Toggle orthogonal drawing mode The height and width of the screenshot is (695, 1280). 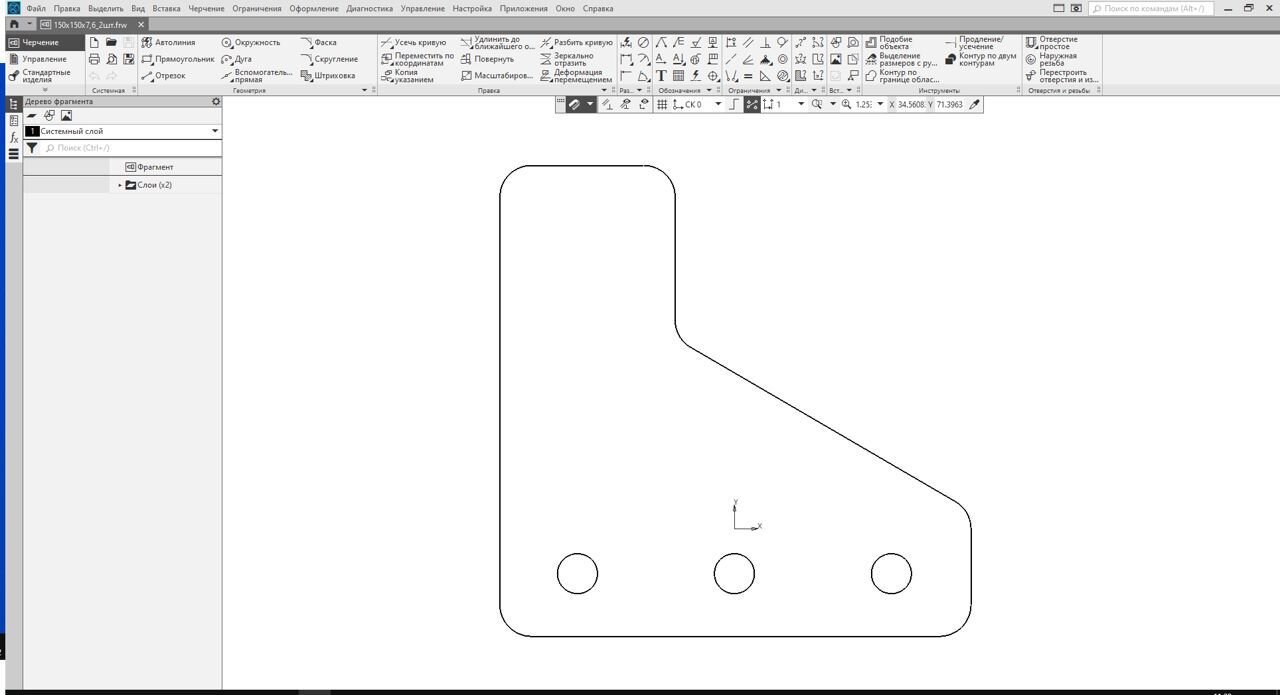click(x=734, y=104)
